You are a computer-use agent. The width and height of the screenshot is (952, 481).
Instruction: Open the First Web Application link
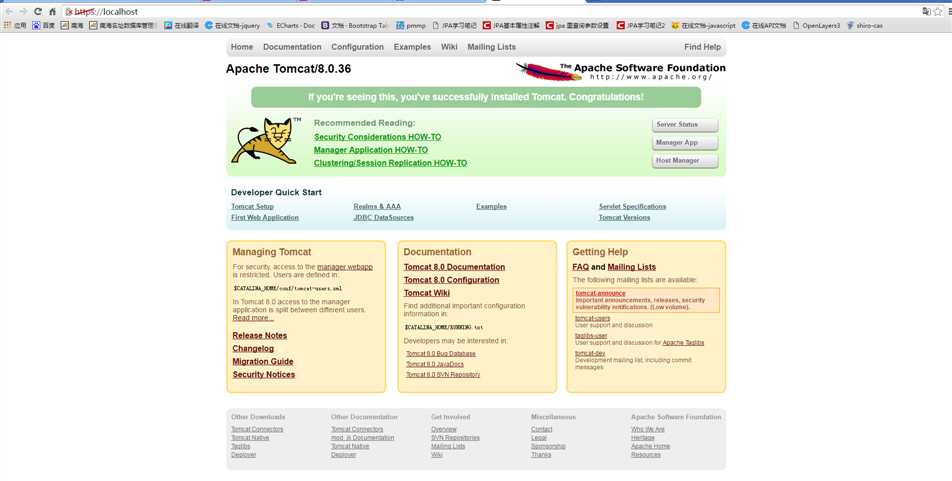coord(265,217)
